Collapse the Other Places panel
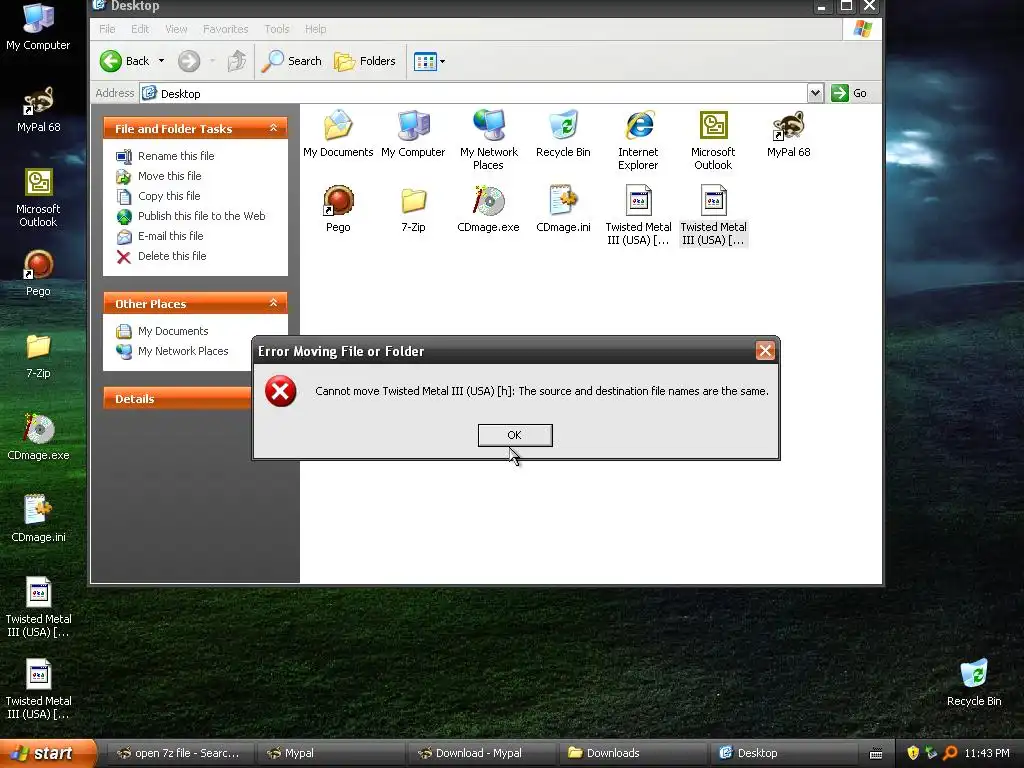 pyautogui.click(x=274, y=303)
